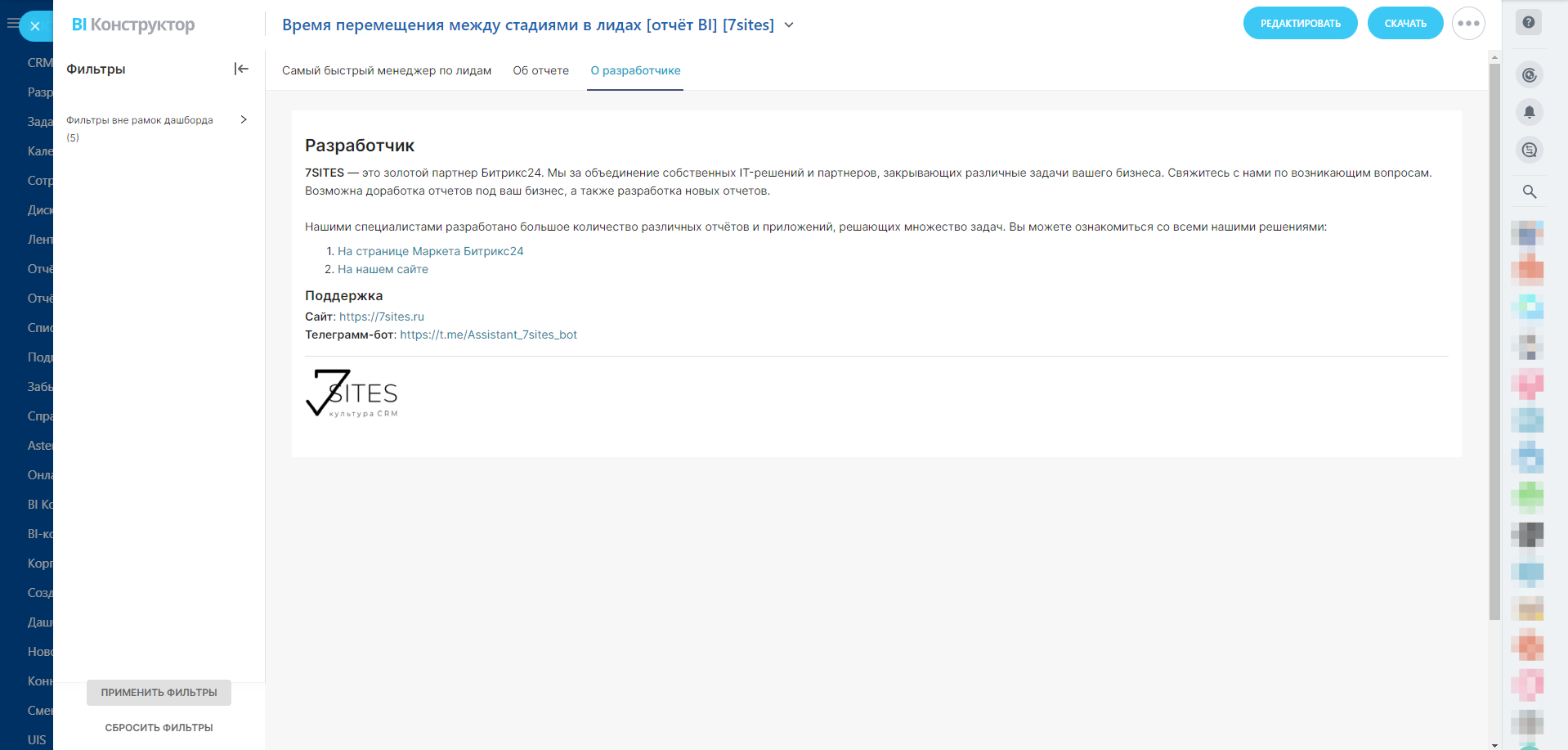This screenshot has height=750, width=1568.
Task: Open the help question mark icon
Action: [1529, 23]
